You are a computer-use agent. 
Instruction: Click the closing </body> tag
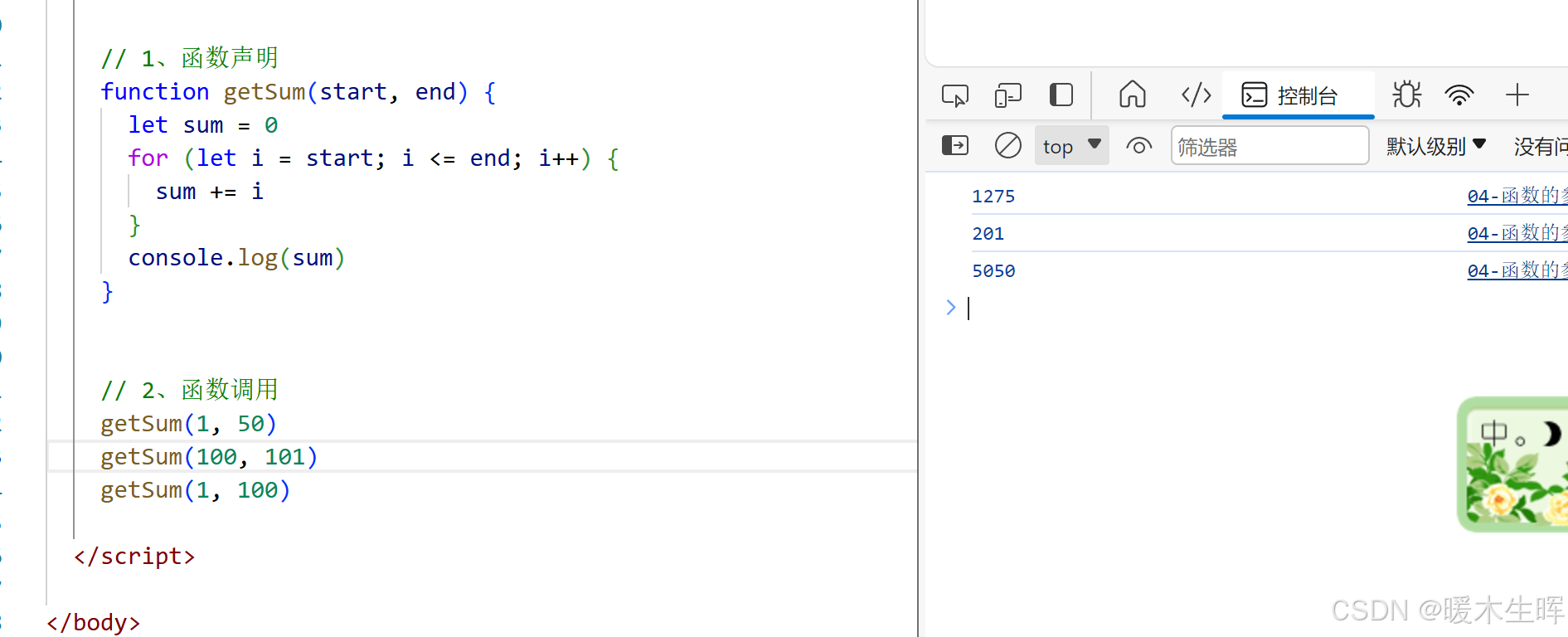pyautogui.click(x=93, y=623)
